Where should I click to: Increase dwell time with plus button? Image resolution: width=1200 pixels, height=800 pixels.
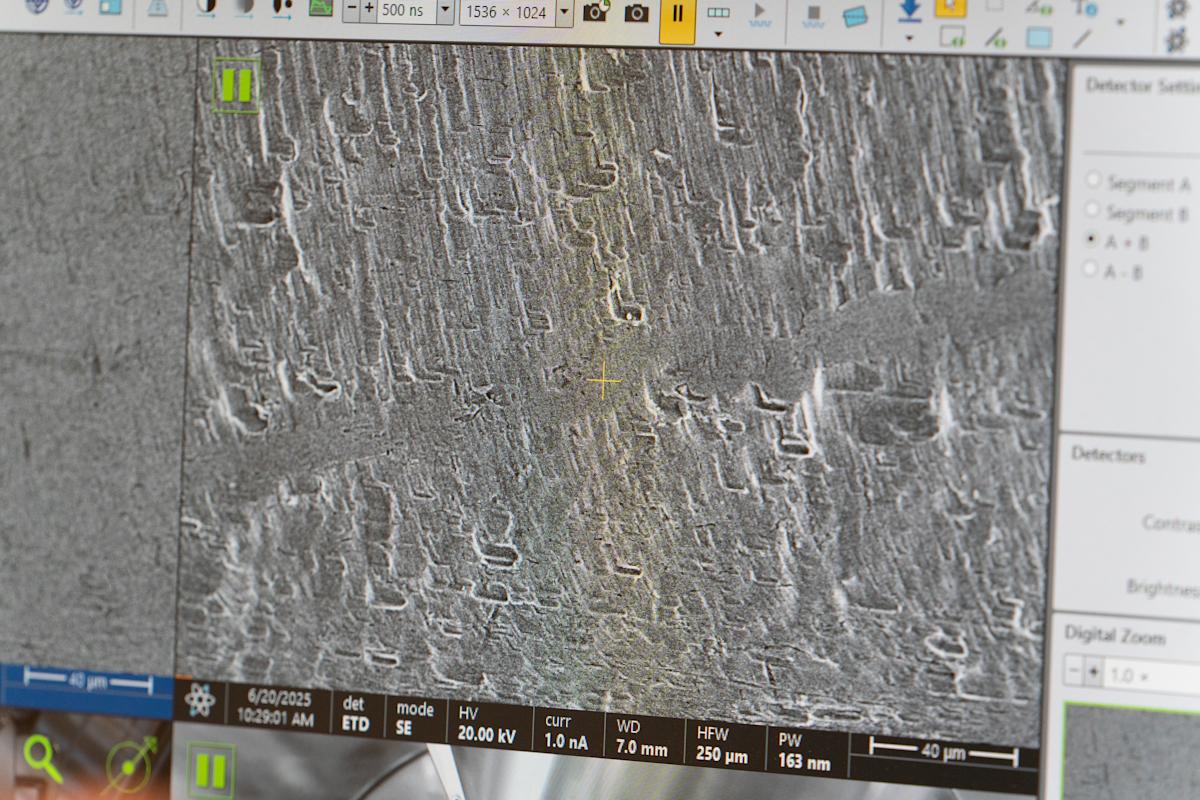(x=368, y=9)
